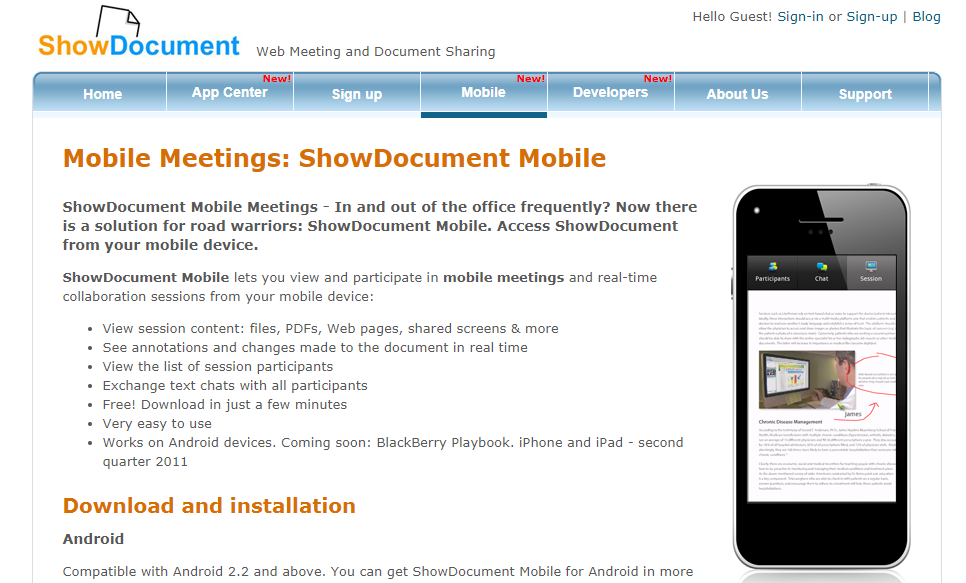Open the Blog link
Screen dimensions: 966x583
(x=927, y=17)
